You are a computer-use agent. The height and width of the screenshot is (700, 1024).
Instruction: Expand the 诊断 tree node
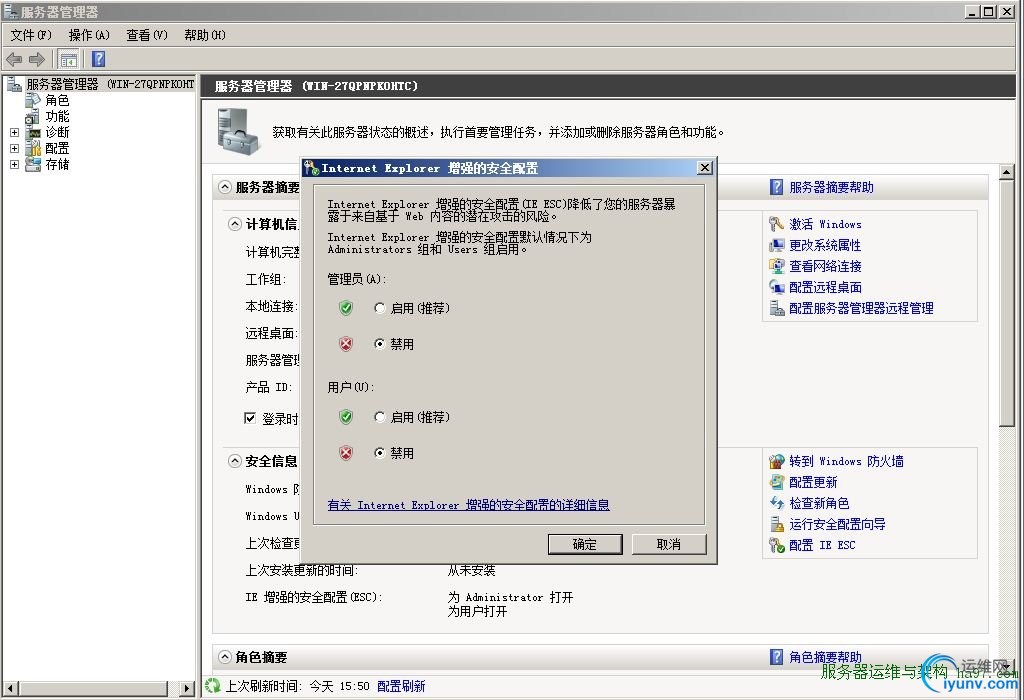point(14,133)
